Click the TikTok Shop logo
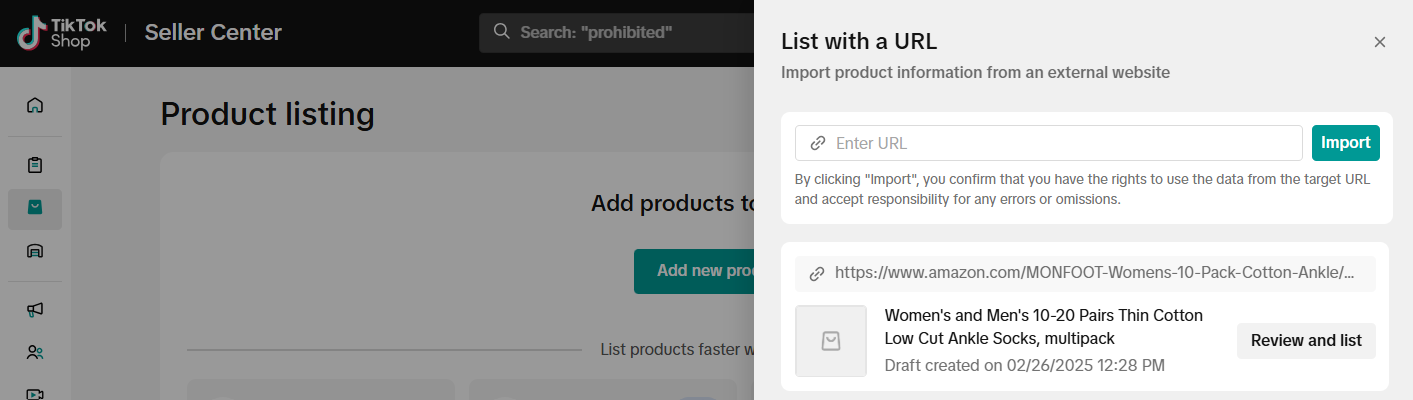Screen dimensions: 1413x400 (61, 33)
